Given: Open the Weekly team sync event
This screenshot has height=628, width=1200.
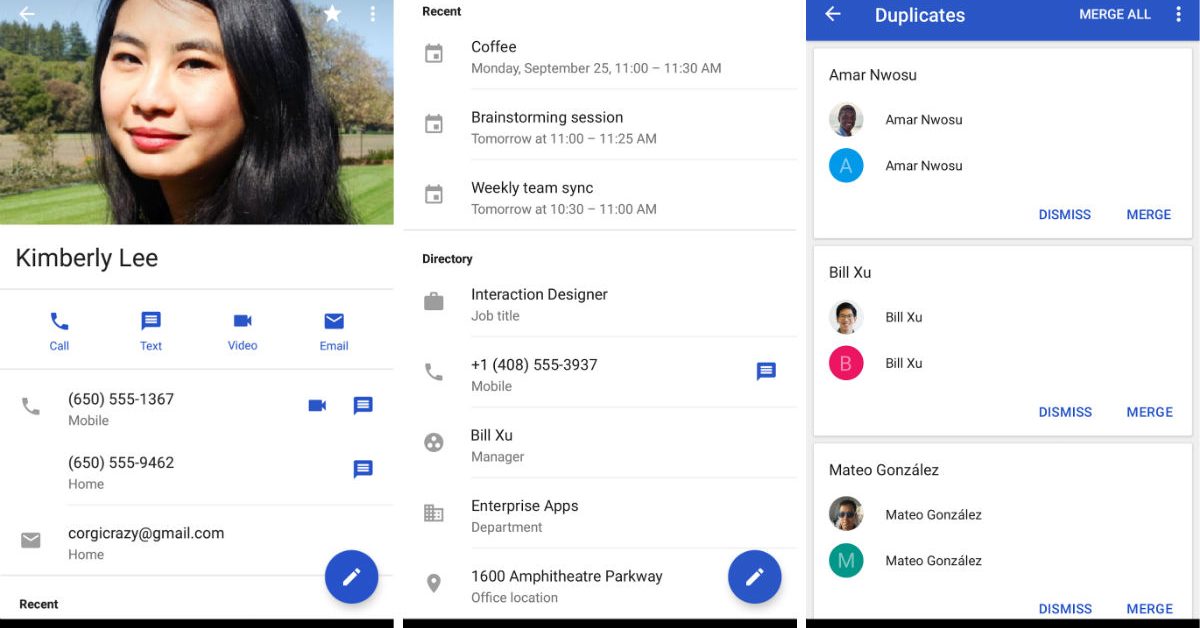Looking at the screenshot, I should 532,197.
